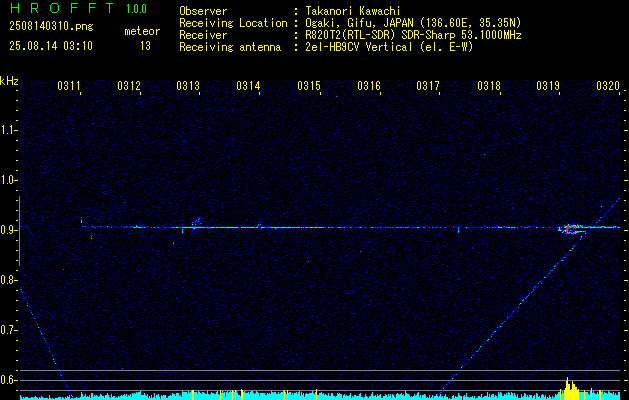The image size is (629, 400).
Task: Click the observer name Takanori Kawachi
Action: 353,11
